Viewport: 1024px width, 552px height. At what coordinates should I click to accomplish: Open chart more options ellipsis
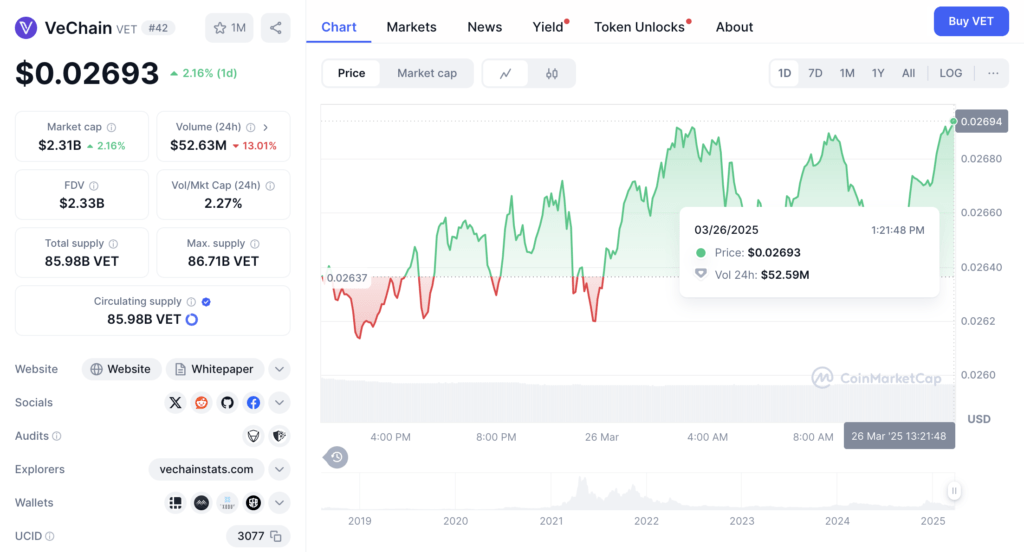[x=993, y=73]
